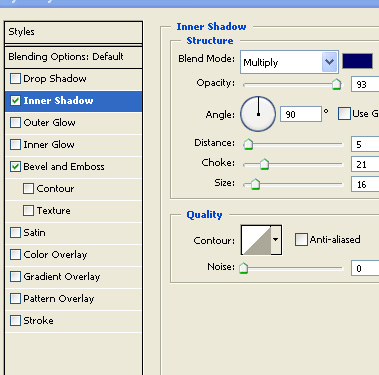
Task: Select the highlighted Inner Shadow style label
Action: (x=58, y=101)
